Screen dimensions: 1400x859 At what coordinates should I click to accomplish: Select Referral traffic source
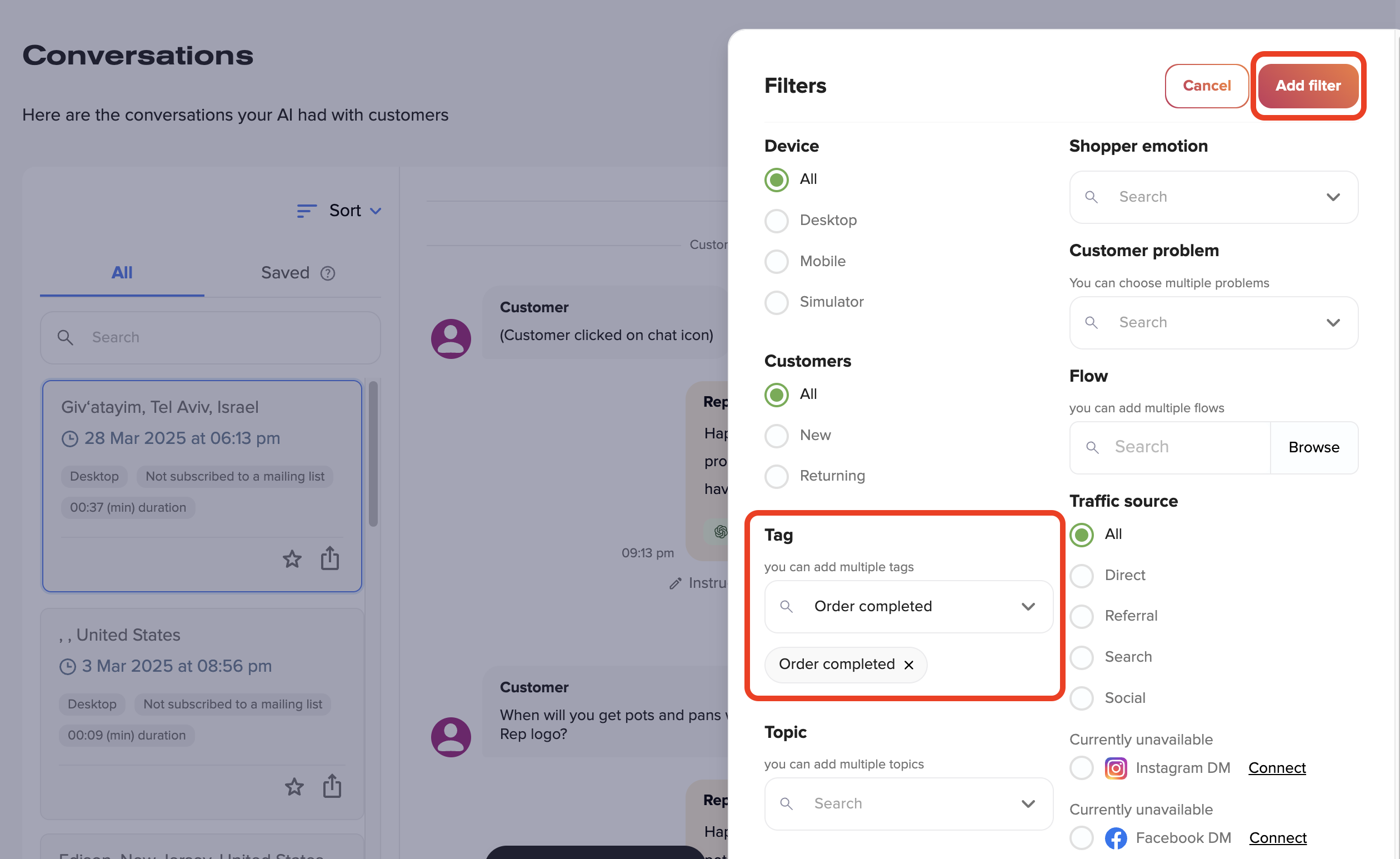pyautogui.click(x=1081, y=616)
